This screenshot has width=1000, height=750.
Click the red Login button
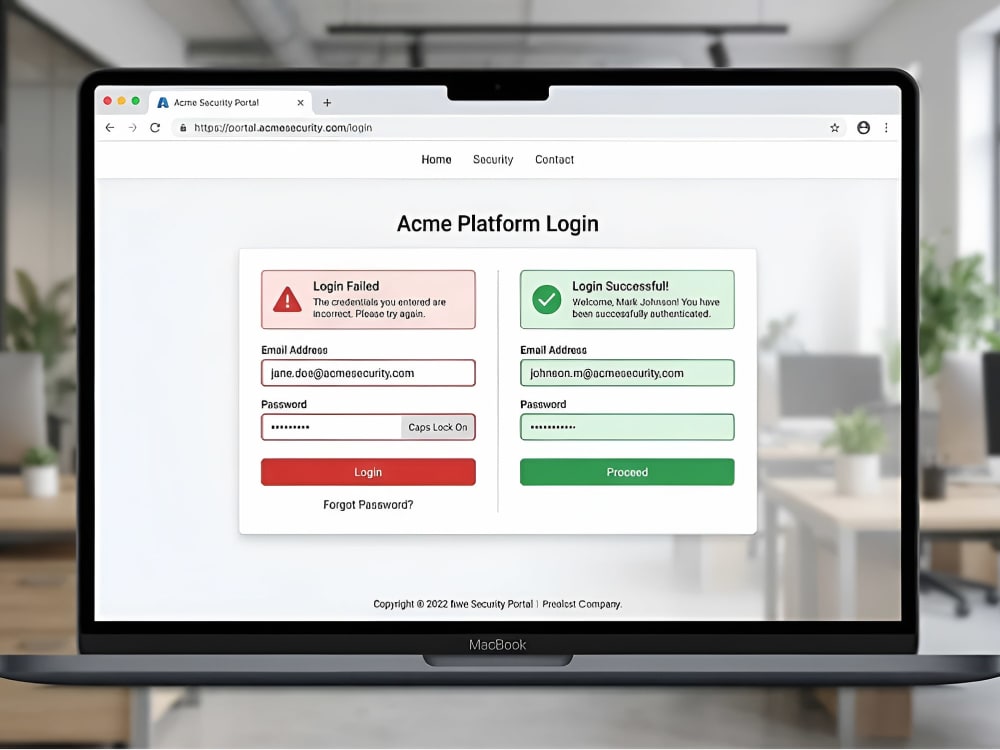(x=368, y=472)
